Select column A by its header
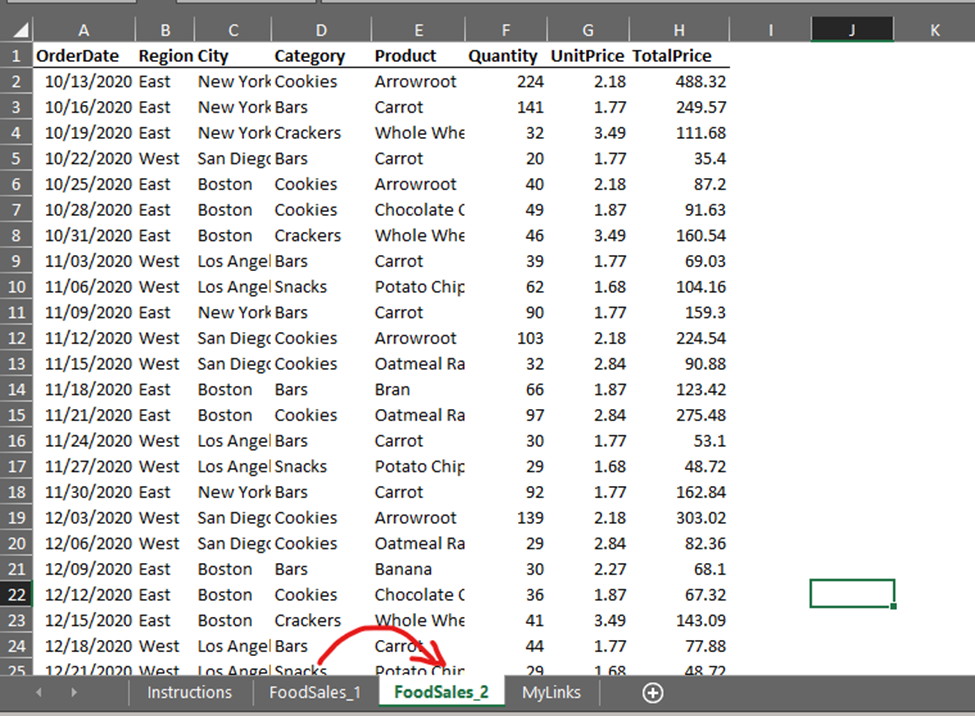Image resolution: width=975 pixels, height=716 pixels. point(83,28)
